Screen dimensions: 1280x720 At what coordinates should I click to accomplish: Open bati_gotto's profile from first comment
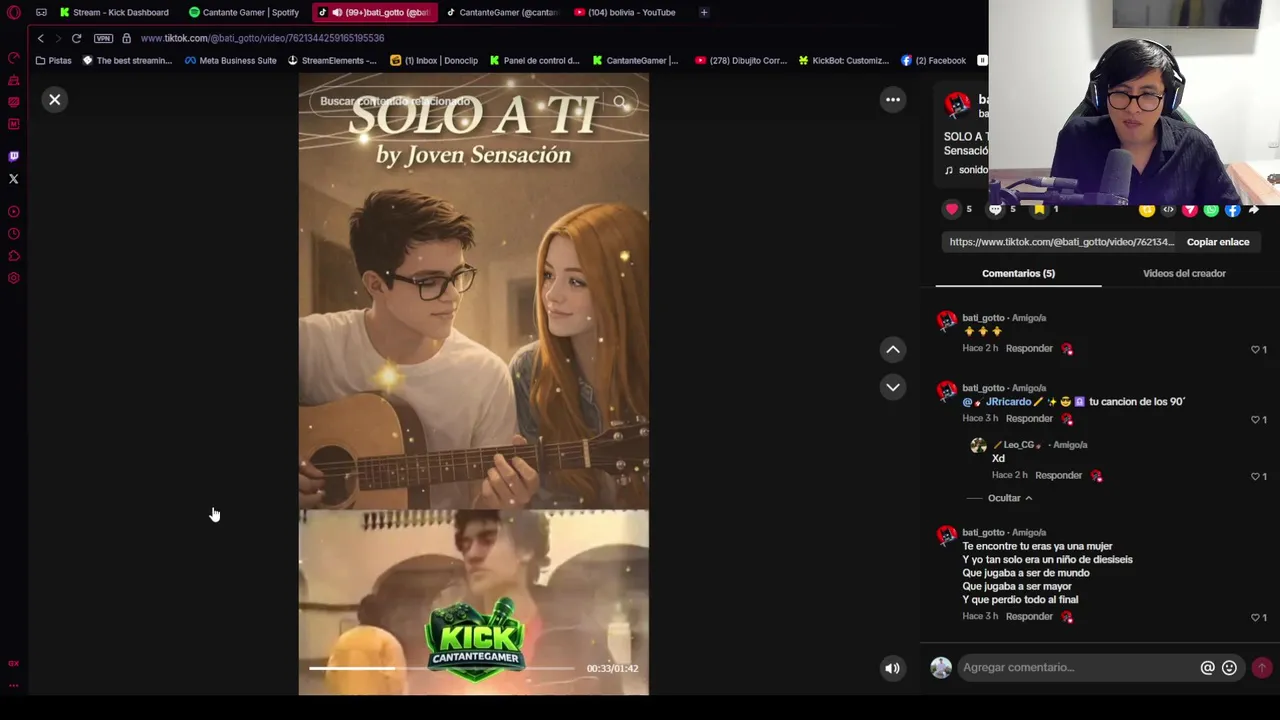coord(983,318)
